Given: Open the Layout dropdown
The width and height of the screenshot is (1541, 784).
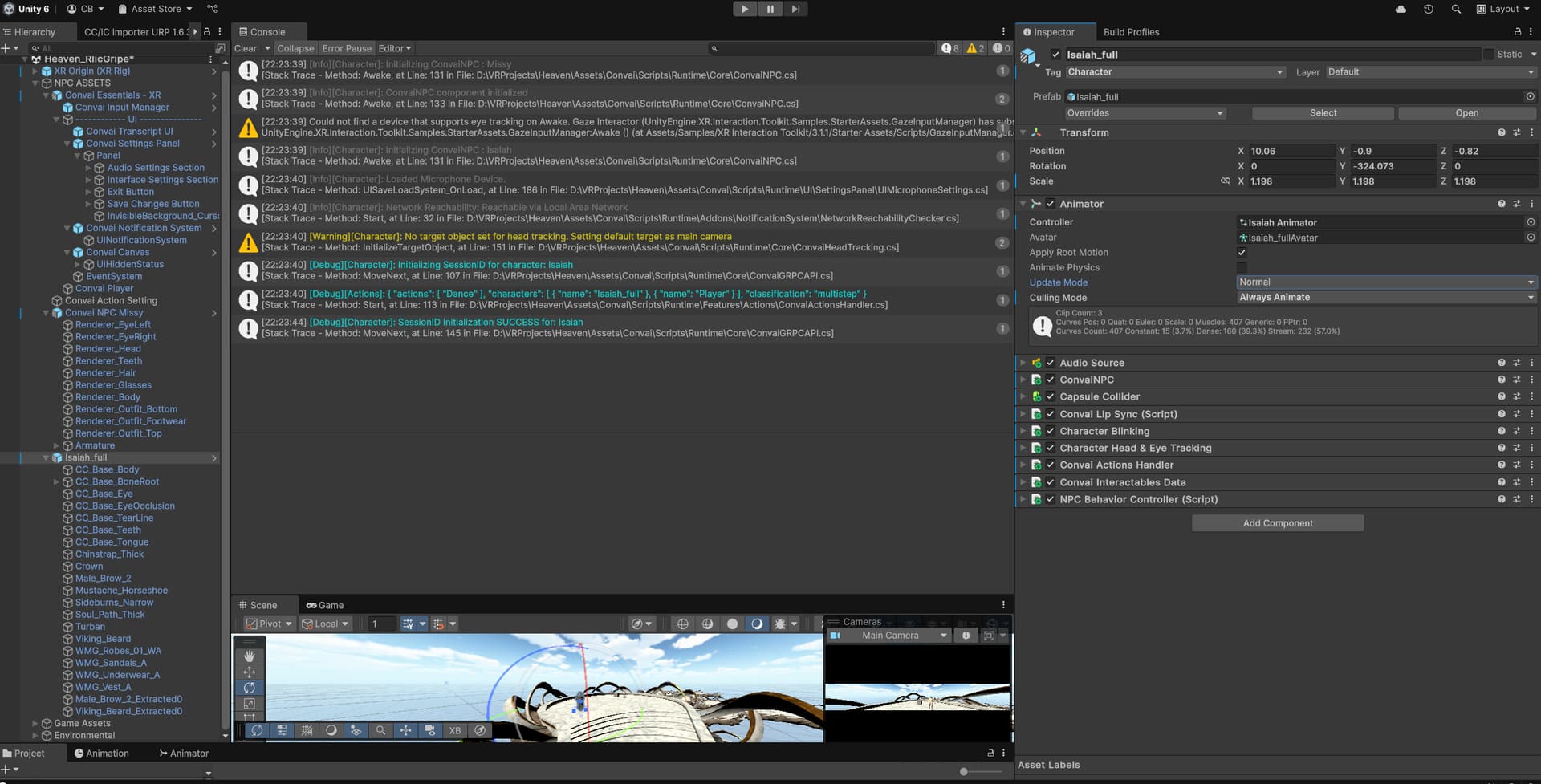Looking at the screenshot, I should (1502, 9).
